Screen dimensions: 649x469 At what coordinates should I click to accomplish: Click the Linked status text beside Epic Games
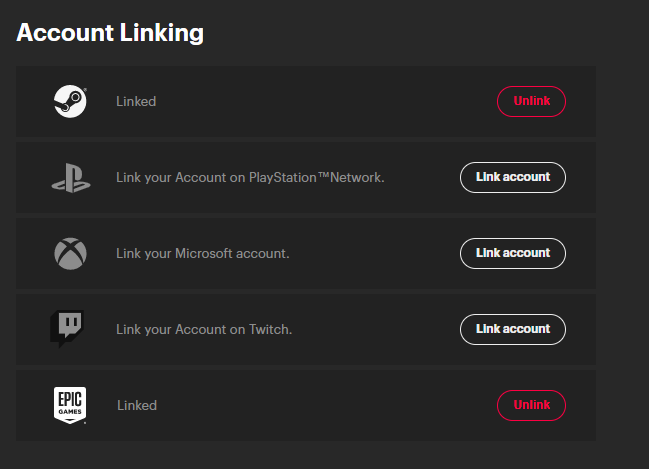coord(137,406)
